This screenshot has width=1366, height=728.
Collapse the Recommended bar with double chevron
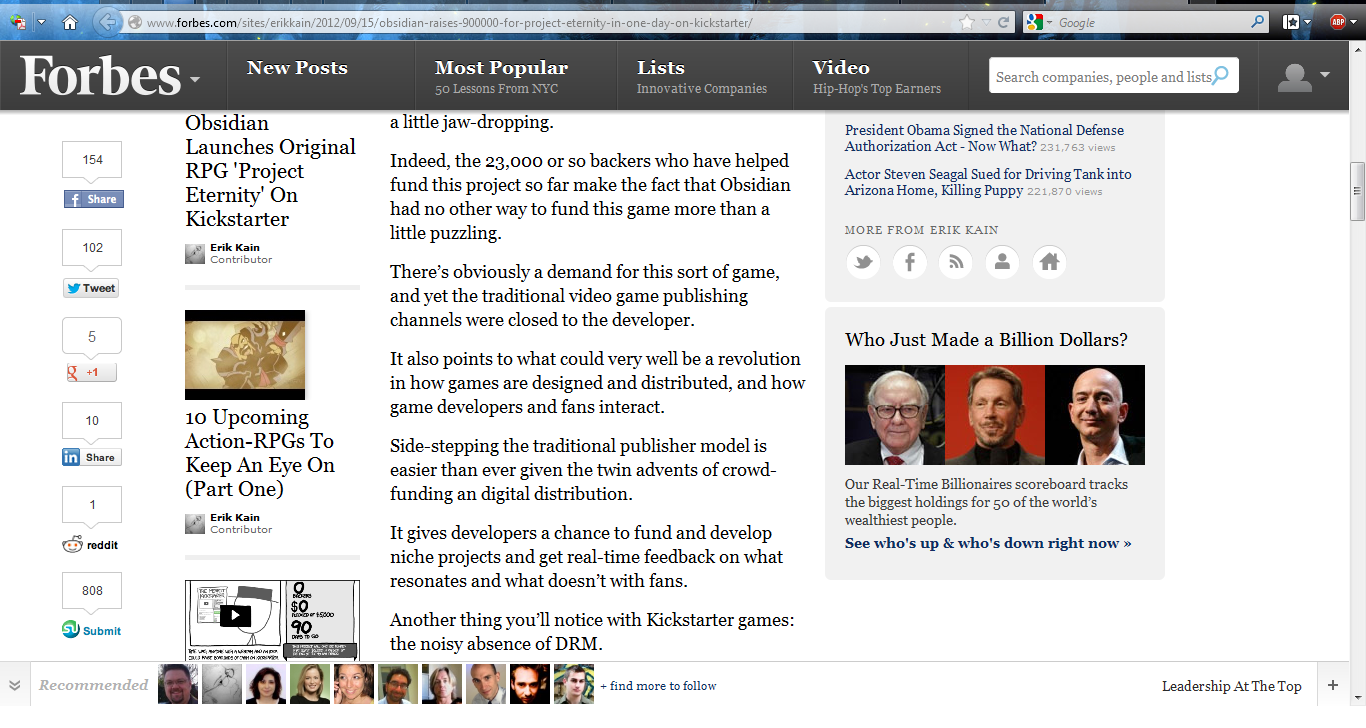pos(14,685)
